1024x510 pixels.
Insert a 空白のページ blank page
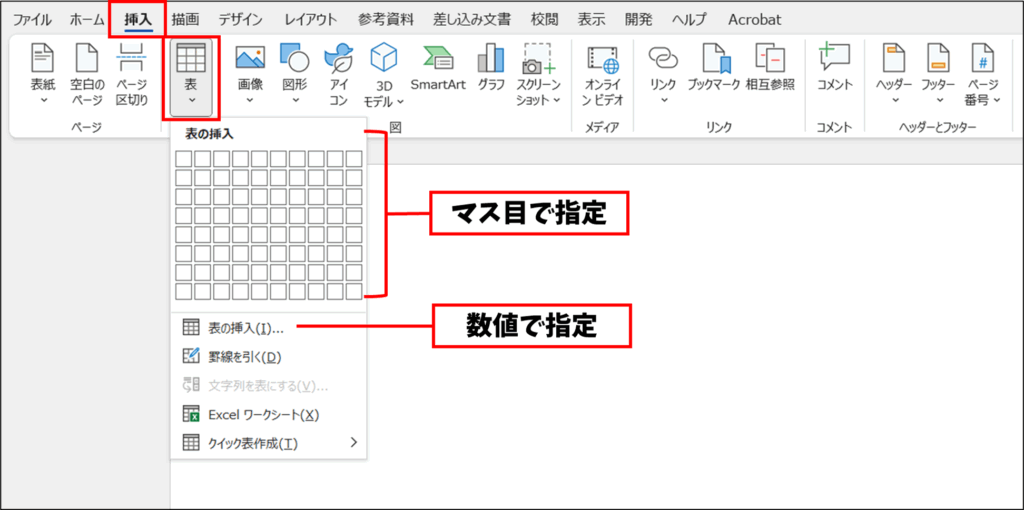coord(87,74)
